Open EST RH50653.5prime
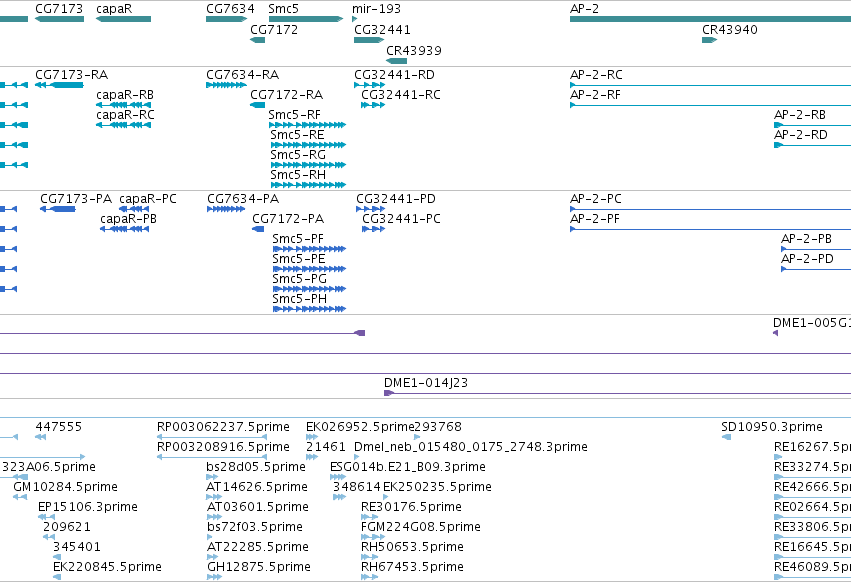Image resolution: width=851 pixels, height=582 pixels. pos(370,558)
